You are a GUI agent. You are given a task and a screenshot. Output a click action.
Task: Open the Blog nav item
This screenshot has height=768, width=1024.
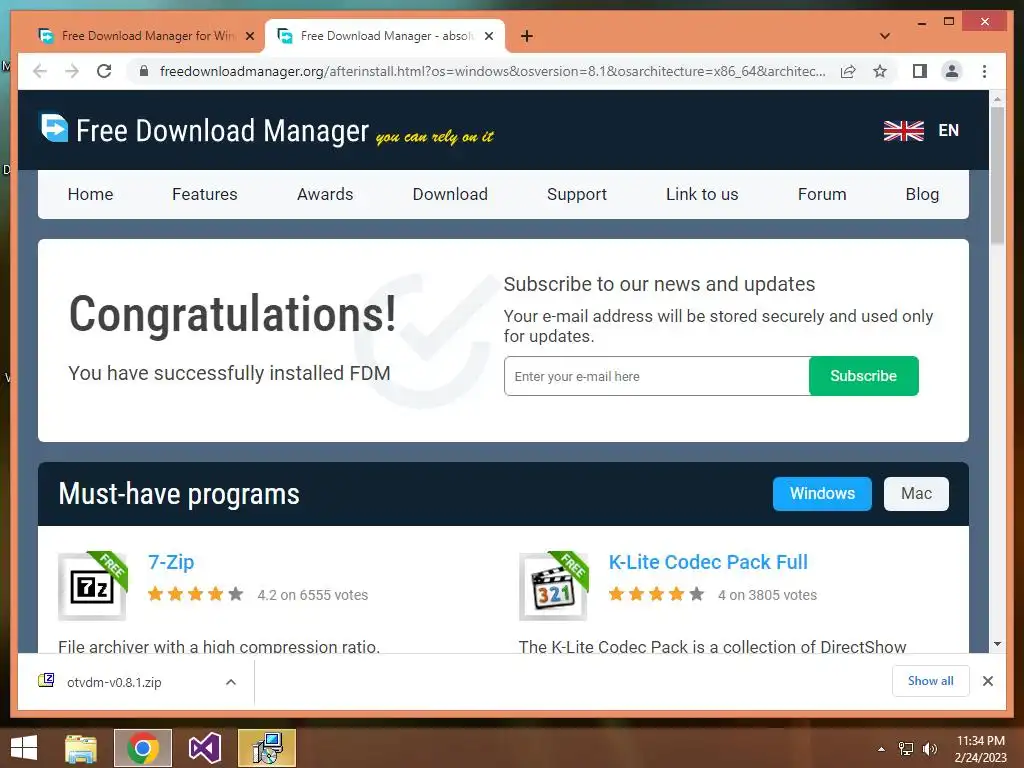[x=922, y=194]
